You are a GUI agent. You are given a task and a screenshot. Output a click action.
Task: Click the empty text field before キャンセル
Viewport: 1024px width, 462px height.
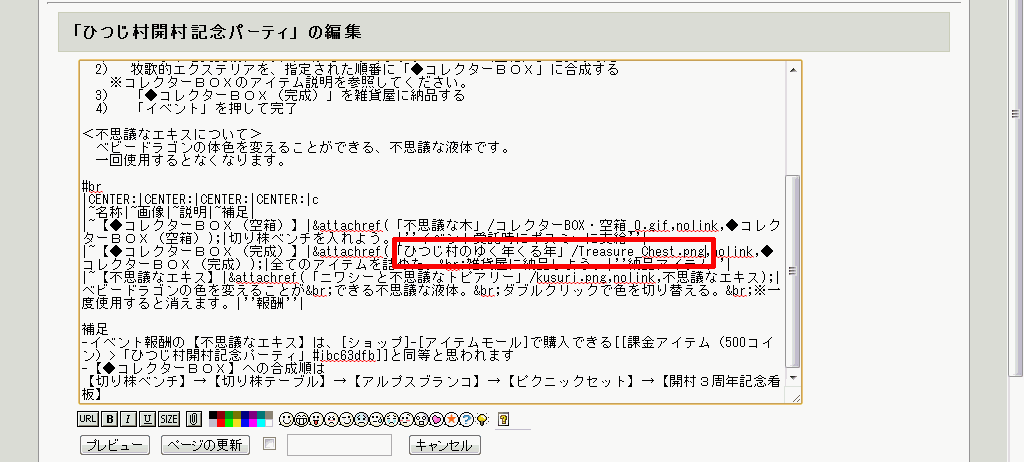click(339, 445)
